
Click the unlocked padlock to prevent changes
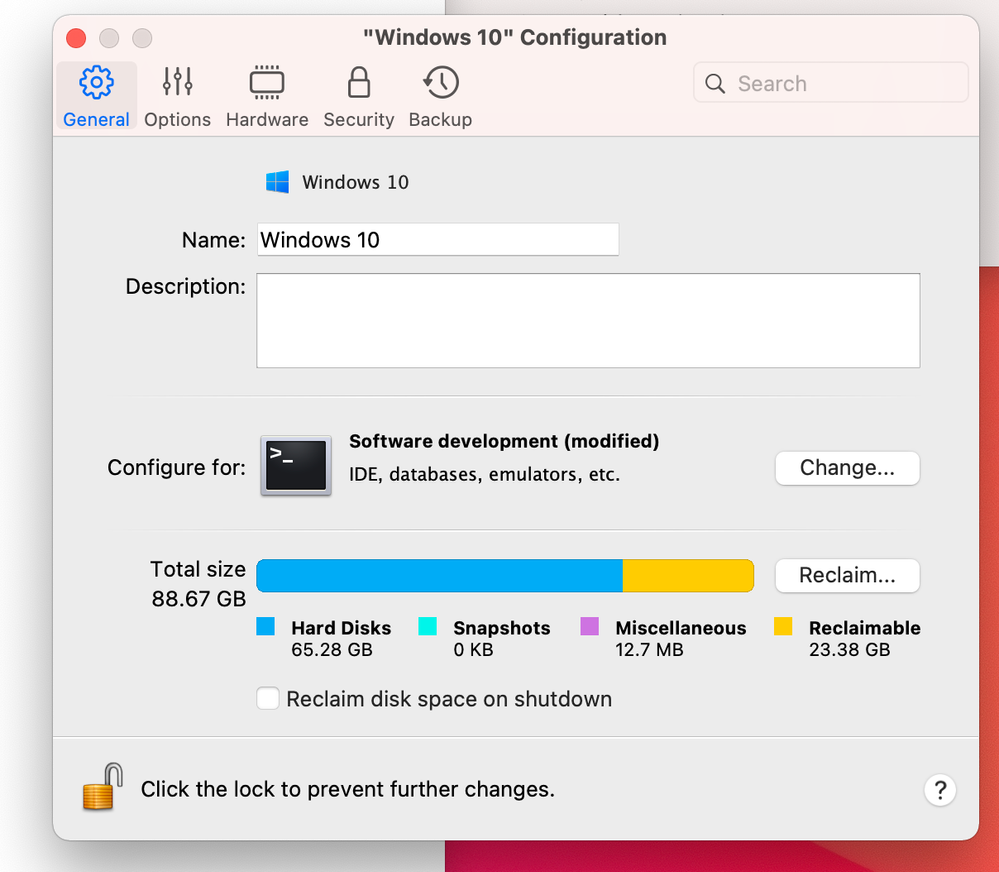[x=103, y=787]
